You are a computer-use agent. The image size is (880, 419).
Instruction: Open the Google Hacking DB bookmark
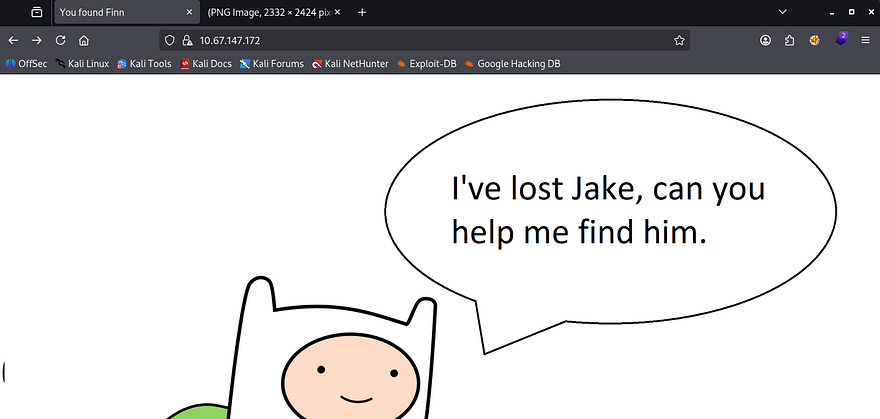click(511, 64)
